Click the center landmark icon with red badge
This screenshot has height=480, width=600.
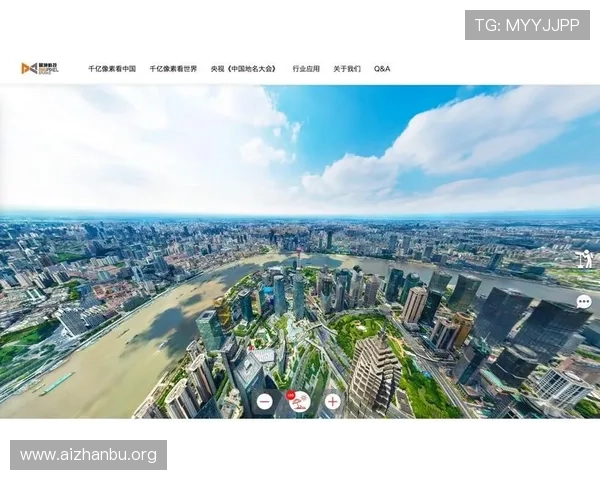(x=299, y=402)
